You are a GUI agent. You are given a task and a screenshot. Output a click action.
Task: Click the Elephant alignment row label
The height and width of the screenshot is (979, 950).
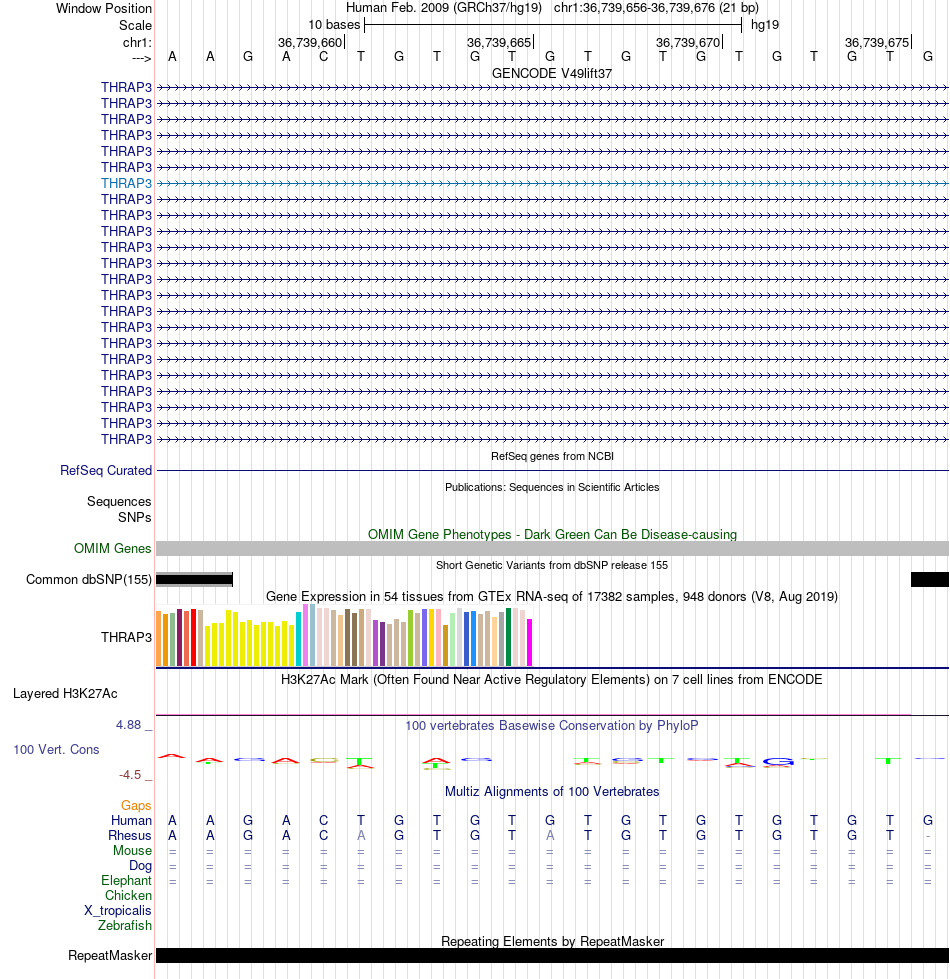[127, 880]
